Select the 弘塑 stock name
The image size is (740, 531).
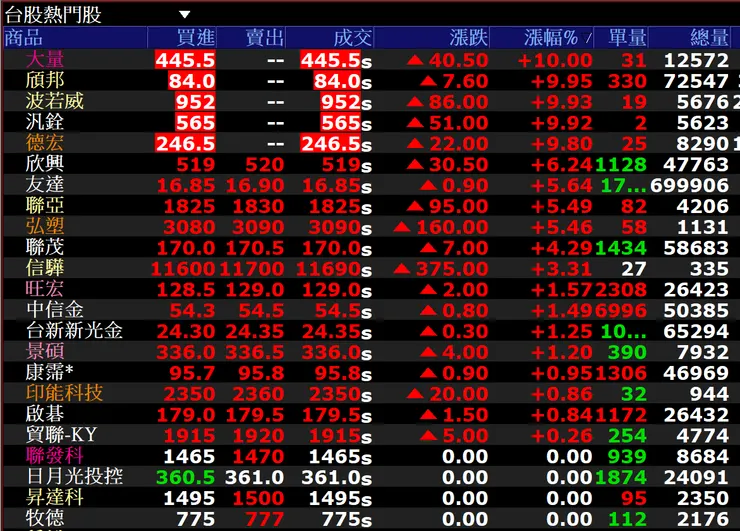(45, 226)
